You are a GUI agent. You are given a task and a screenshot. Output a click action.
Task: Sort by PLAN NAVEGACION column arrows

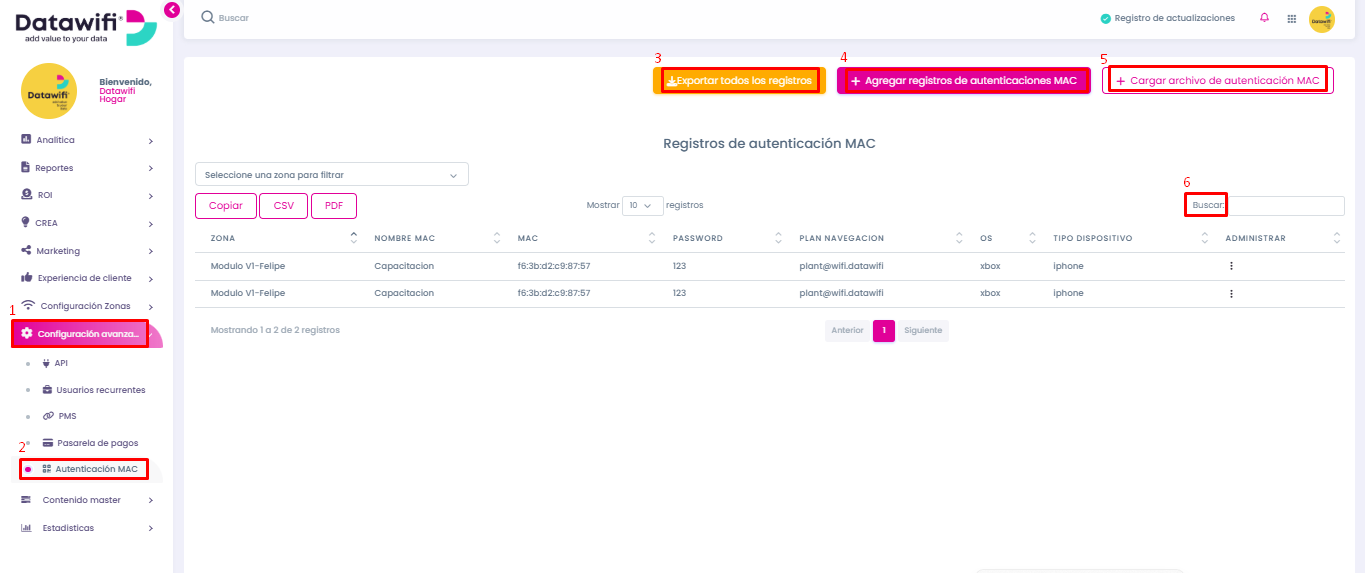(960, 238)
